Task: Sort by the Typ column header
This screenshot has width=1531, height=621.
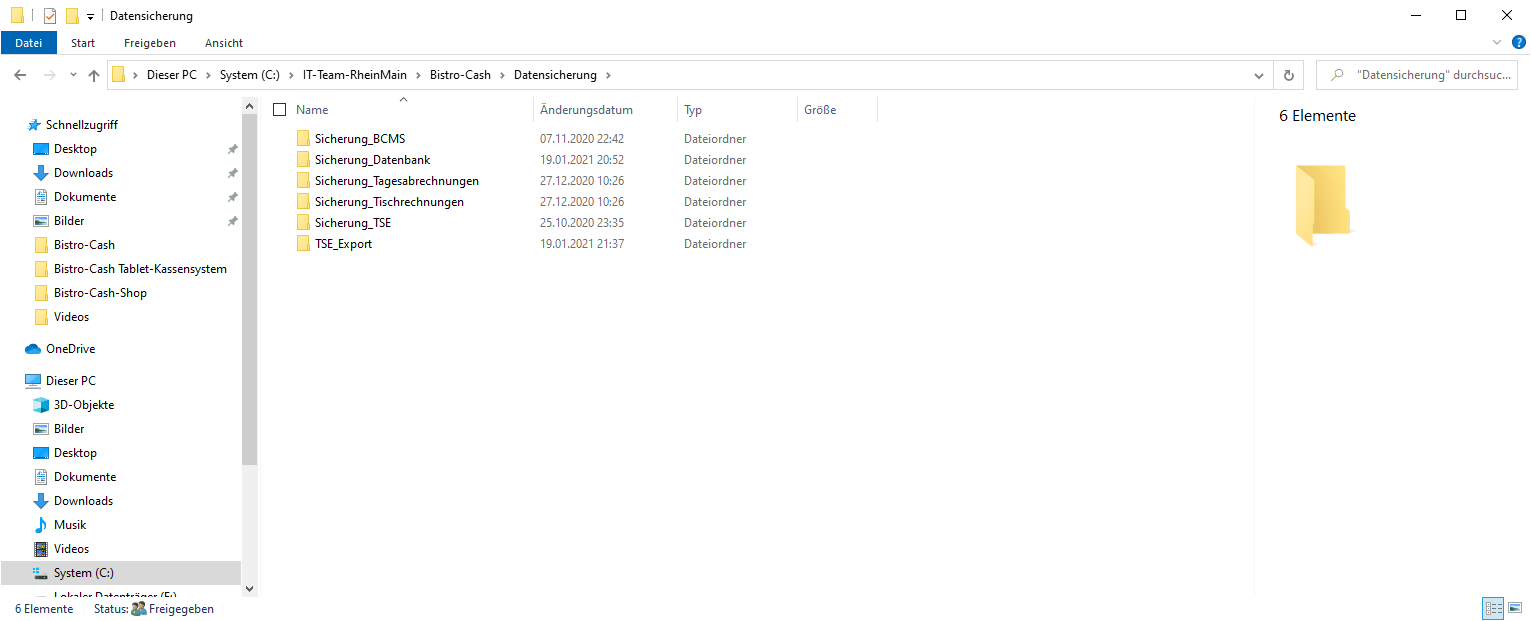Action: pos(693,110)
